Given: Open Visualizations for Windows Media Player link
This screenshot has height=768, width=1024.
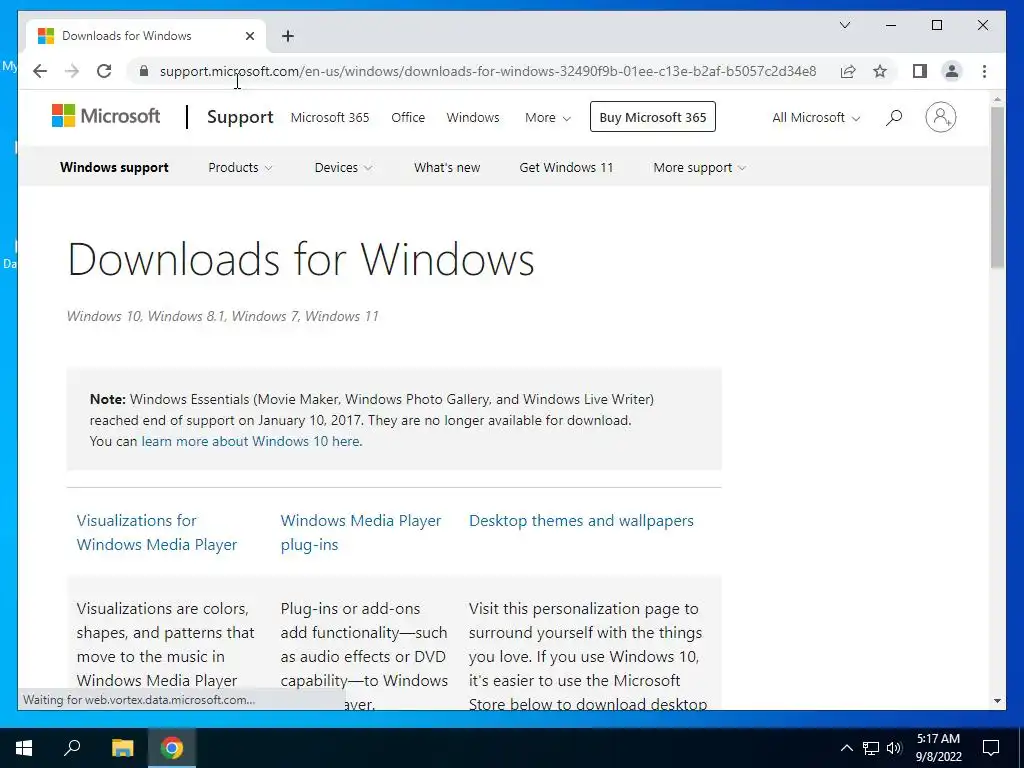Looking at the screenshot, I should point(157,532).
